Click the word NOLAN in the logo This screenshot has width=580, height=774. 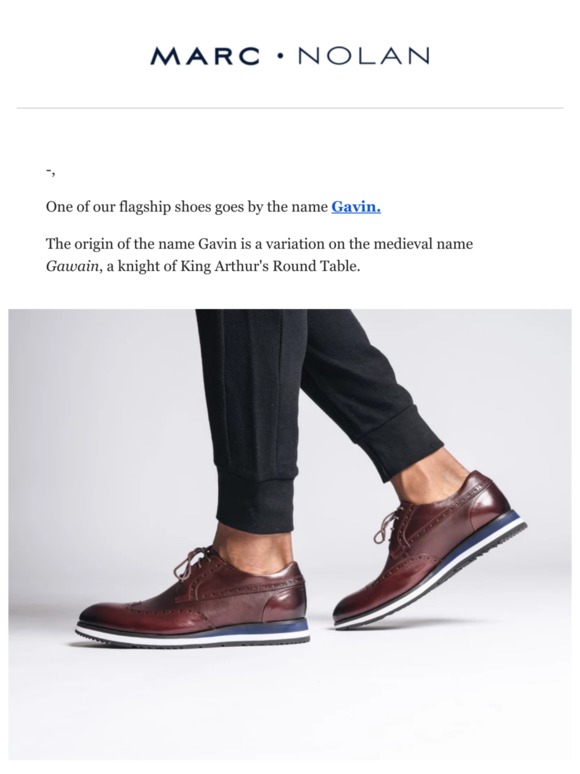(x=364, y=56)
